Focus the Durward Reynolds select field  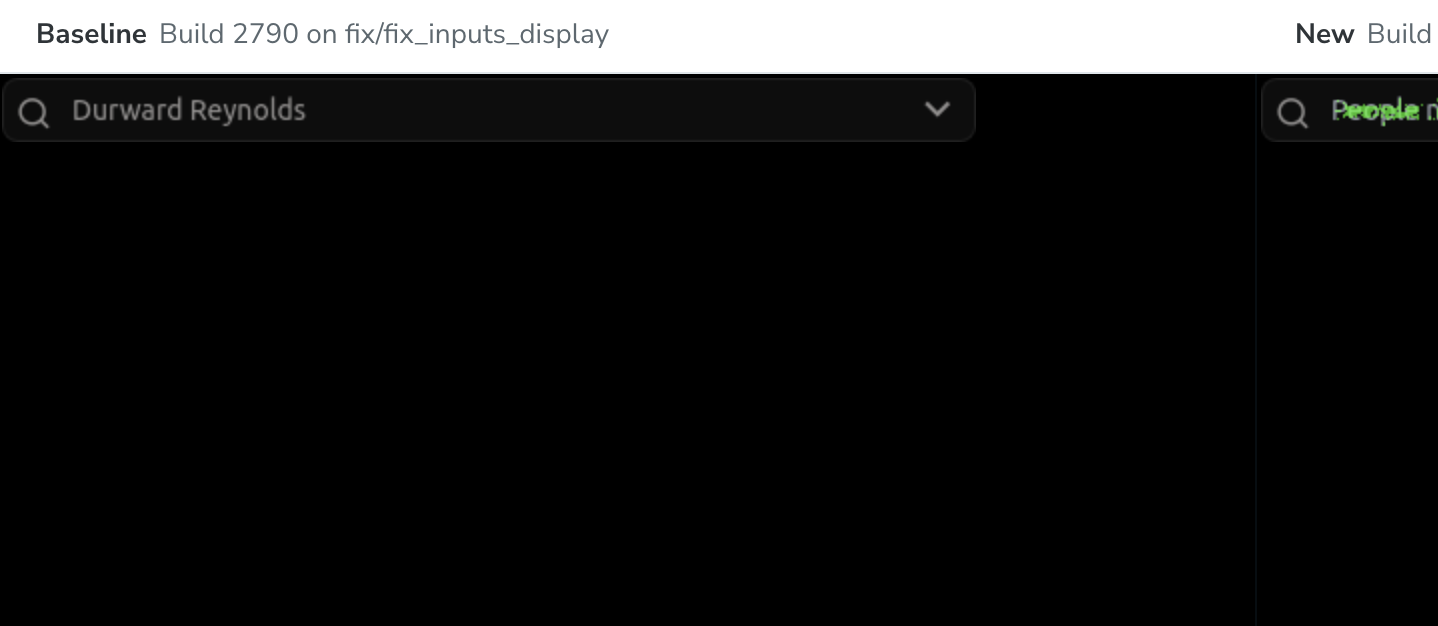point(488,110)
